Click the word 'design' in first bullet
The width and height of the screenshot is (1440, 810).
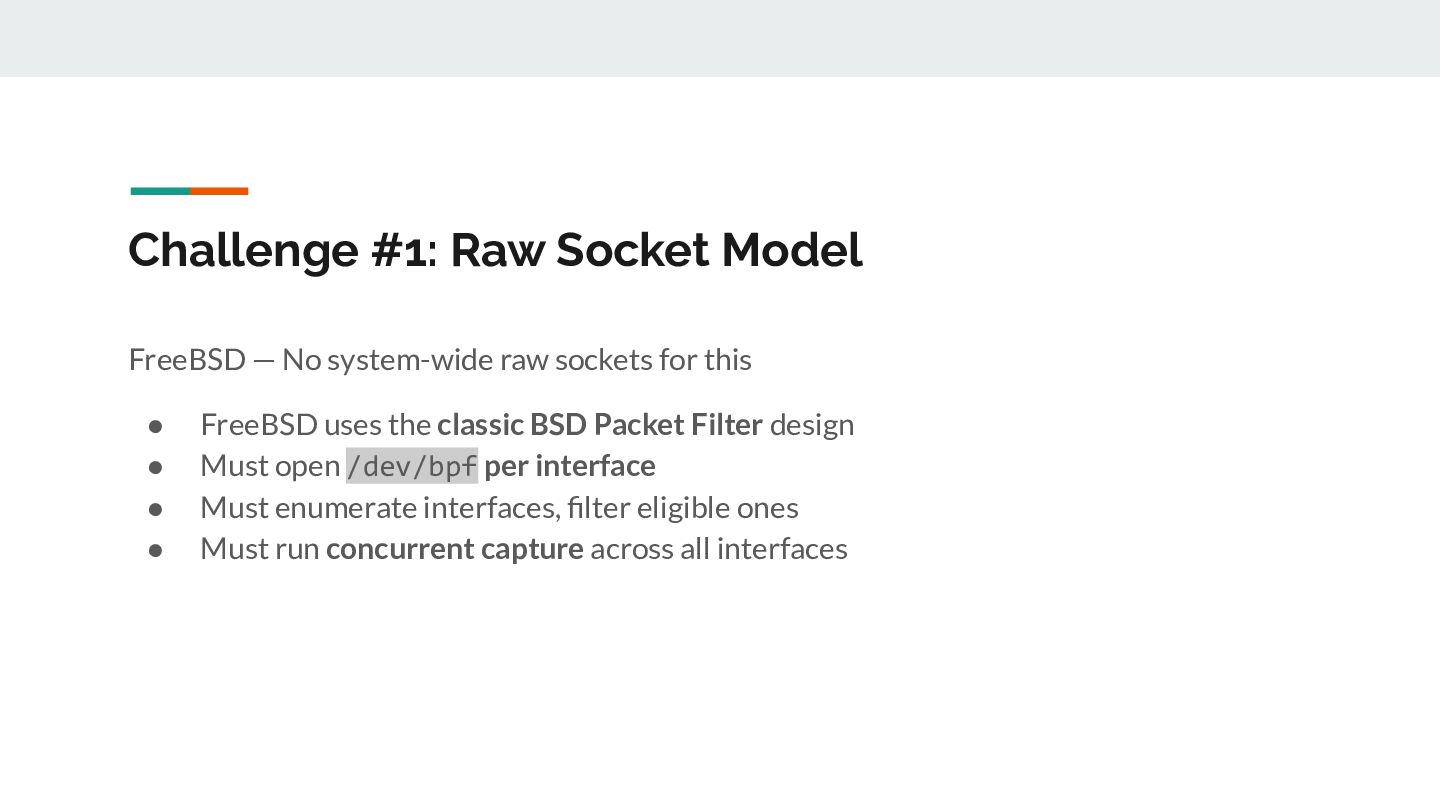pyautogui.click(x=812, y=424)
